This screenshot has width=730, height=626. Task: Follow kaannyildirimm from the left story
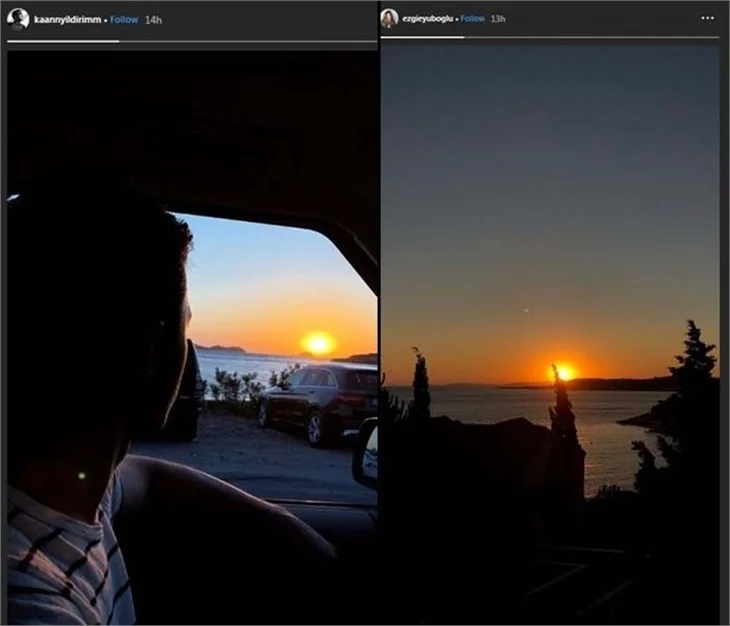click(124, 20)
